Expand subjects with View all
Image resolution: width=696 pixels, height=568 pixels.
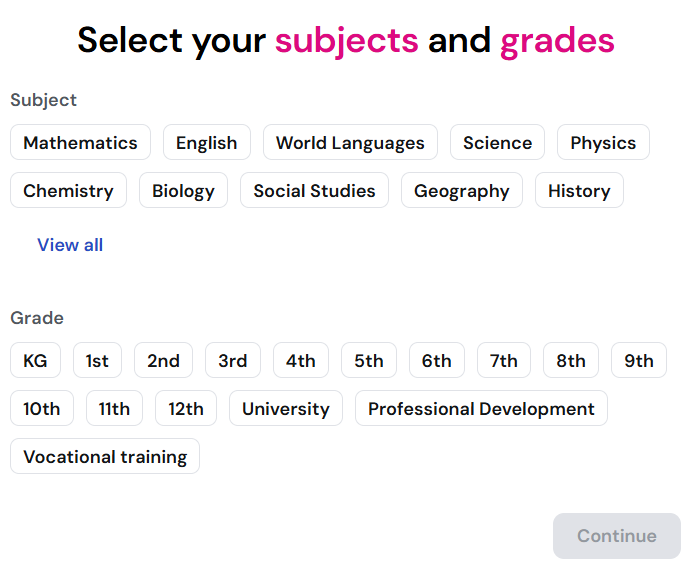pyautogui.click(x=70, y=245)
